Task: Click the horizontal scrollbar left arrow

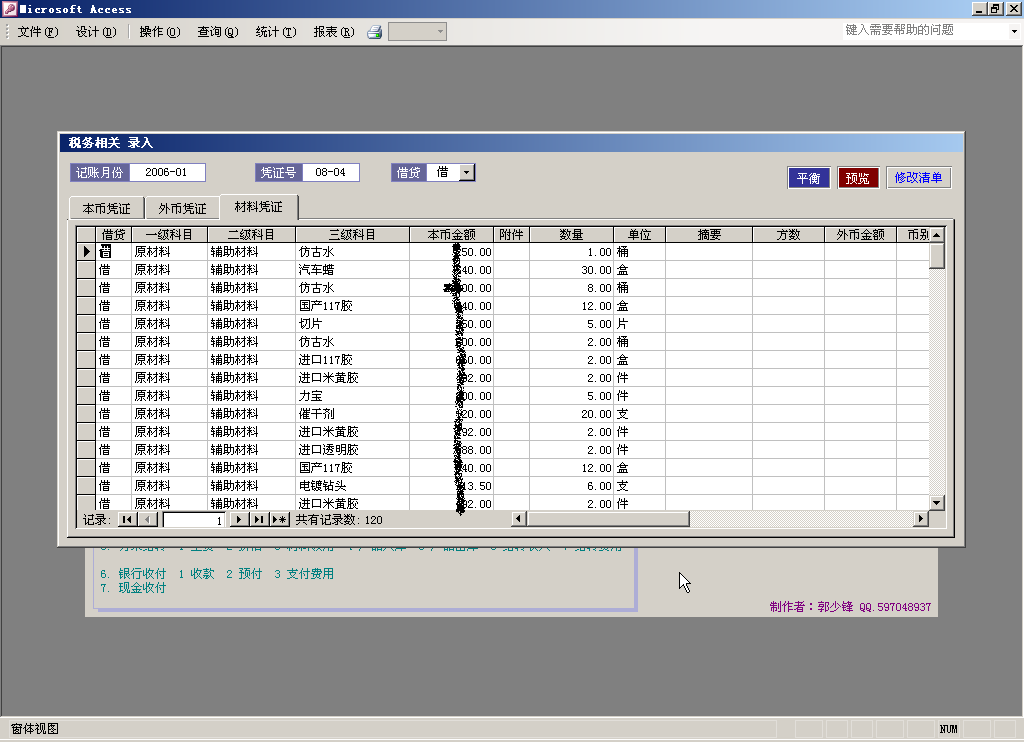Action: click(x=518, y=519)
